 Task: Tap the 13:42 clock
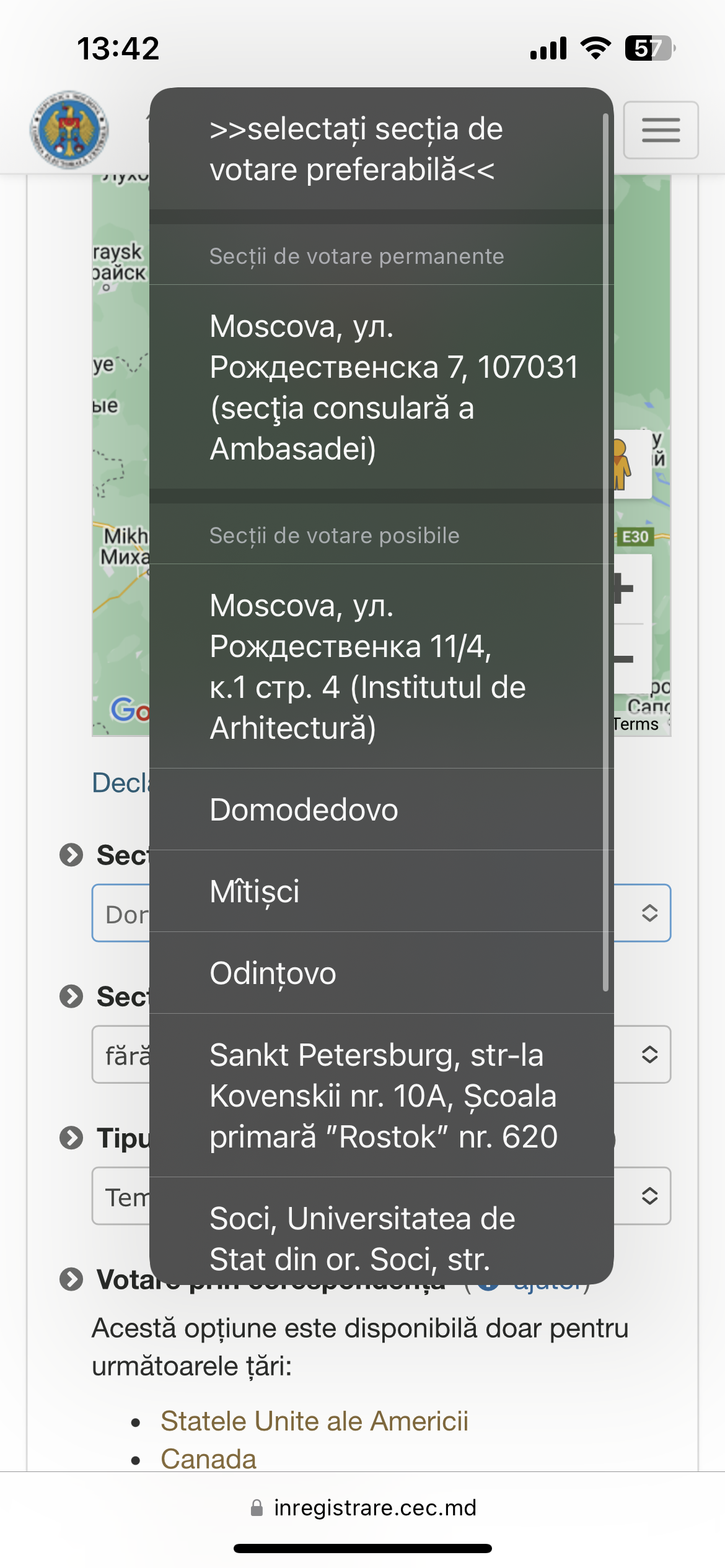pos(118,48)
